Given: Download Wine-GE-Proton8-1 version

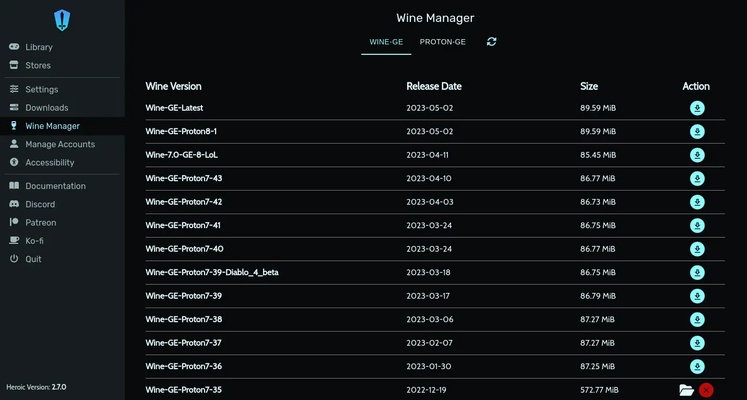Looking at the screenshot, I should 697,132.
